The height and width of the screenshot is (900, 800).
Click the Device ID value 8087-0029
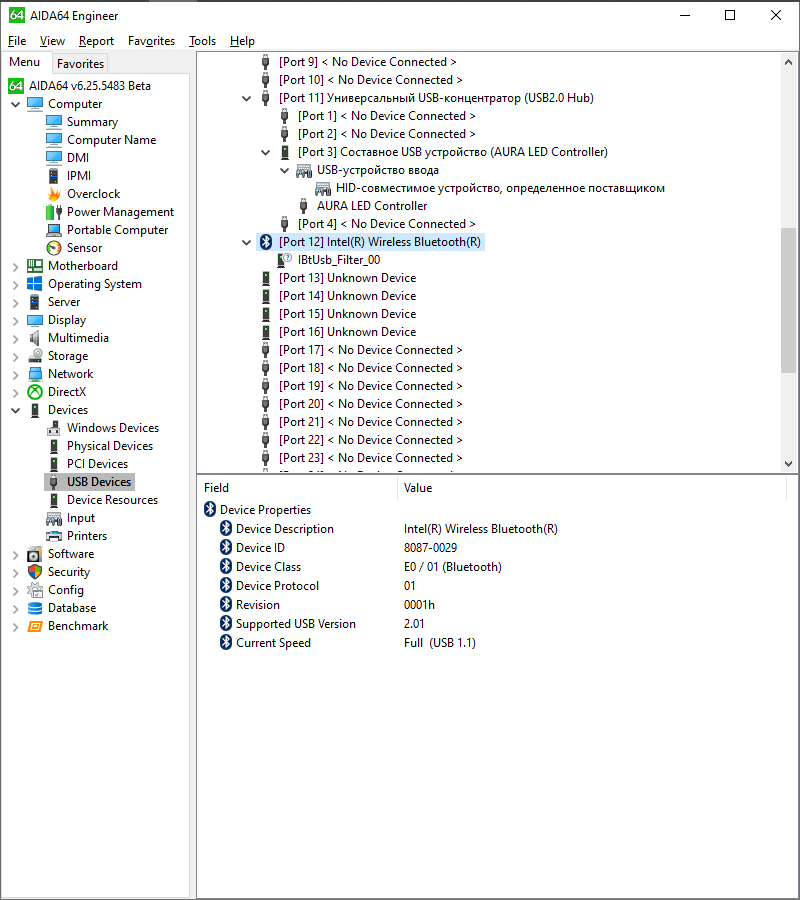point(430,548)
